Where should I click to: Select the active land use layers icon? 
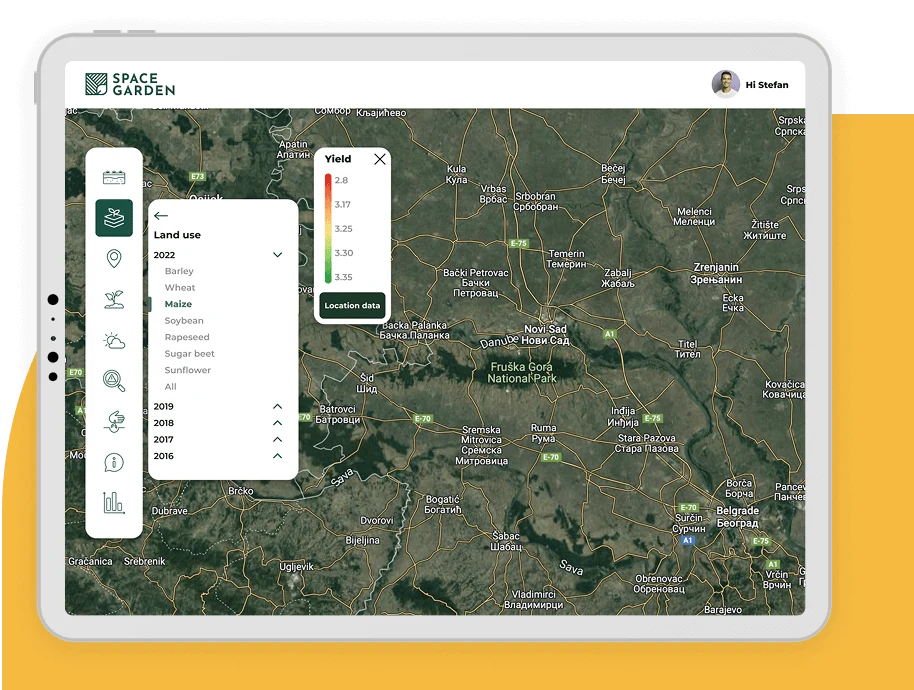click(x=114, y=218)
